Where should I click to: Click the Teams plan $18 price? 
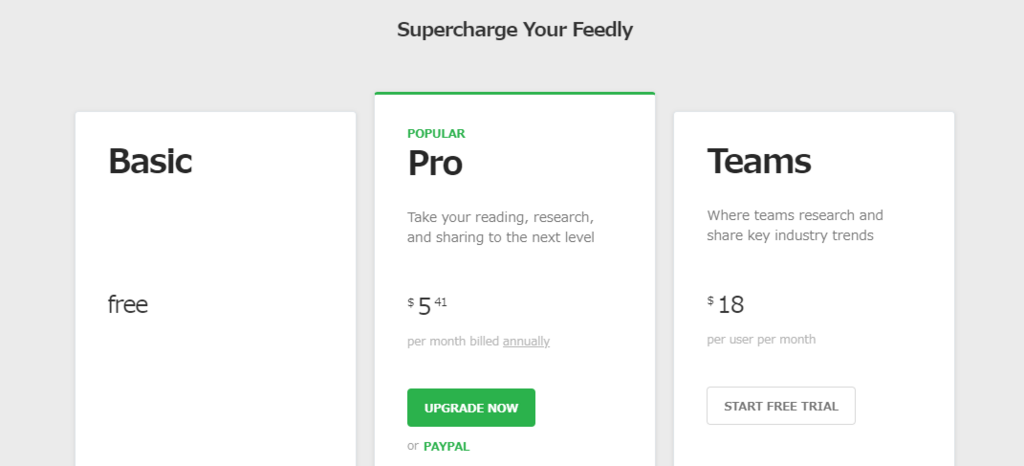pos(730,305)
